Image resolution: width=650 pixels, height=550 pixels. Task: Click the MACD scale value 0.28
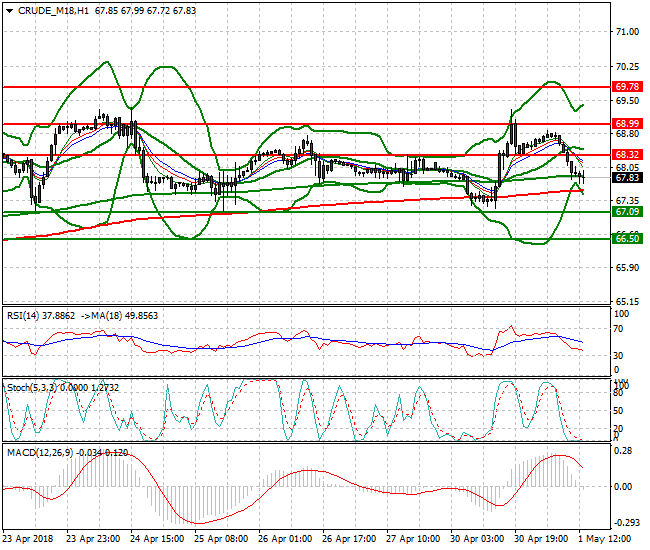(x=623, y=451)
